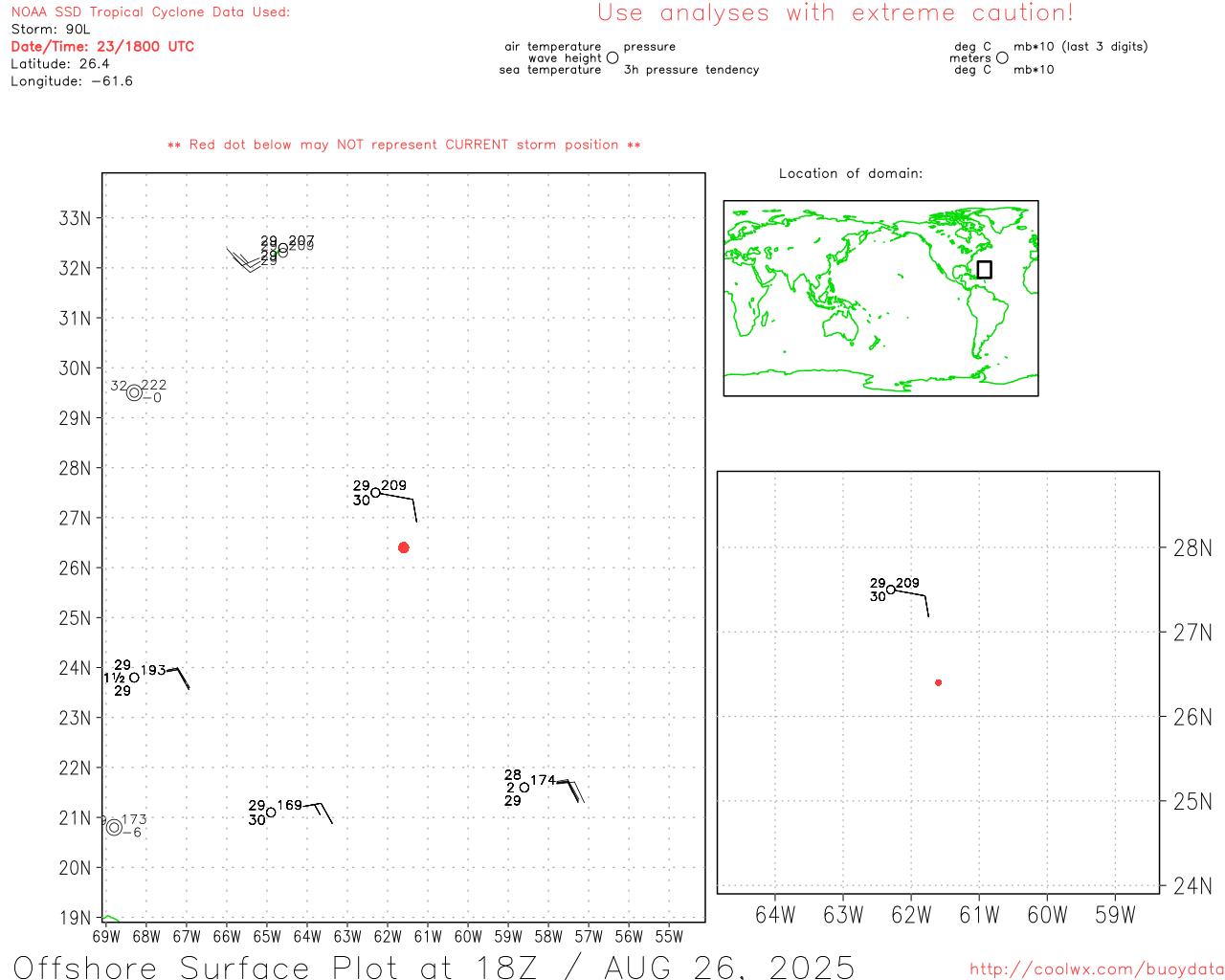Click 'NOAA SSD Tropical Cyclone Data Used:' header
Viewport: 1225px width, 980px height.
click(x=150, y=12)
